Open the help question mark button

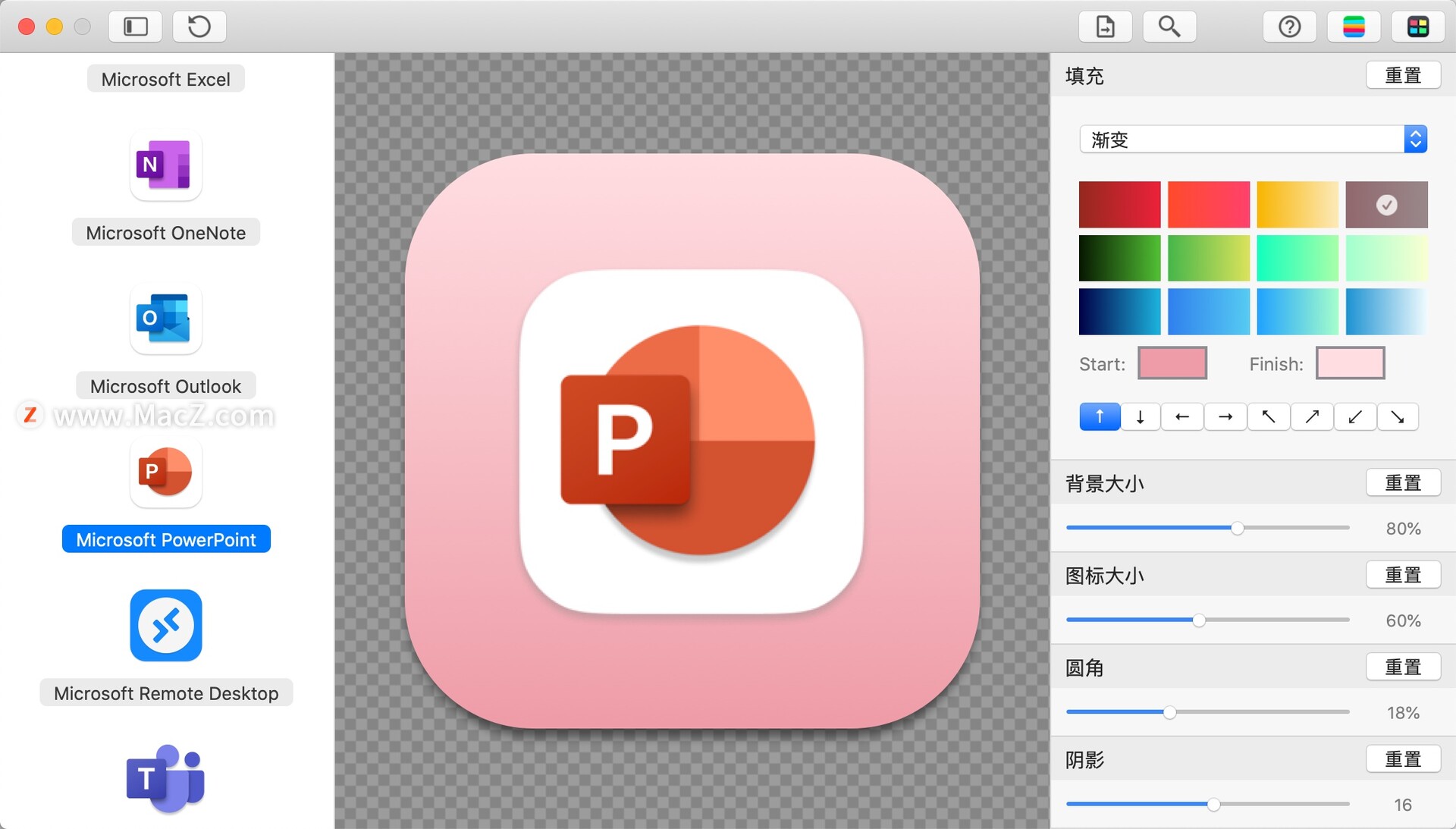1289,27
